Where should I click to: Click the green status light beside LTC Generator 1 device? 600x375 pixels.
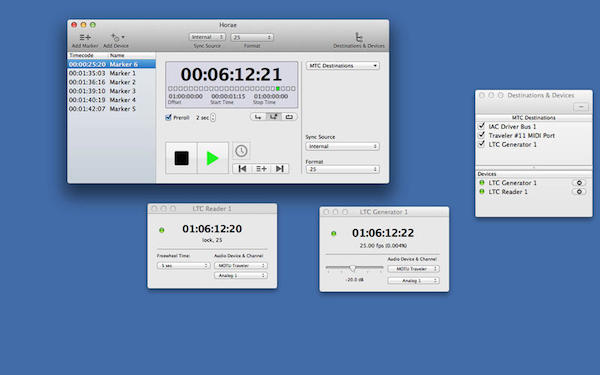482,183
